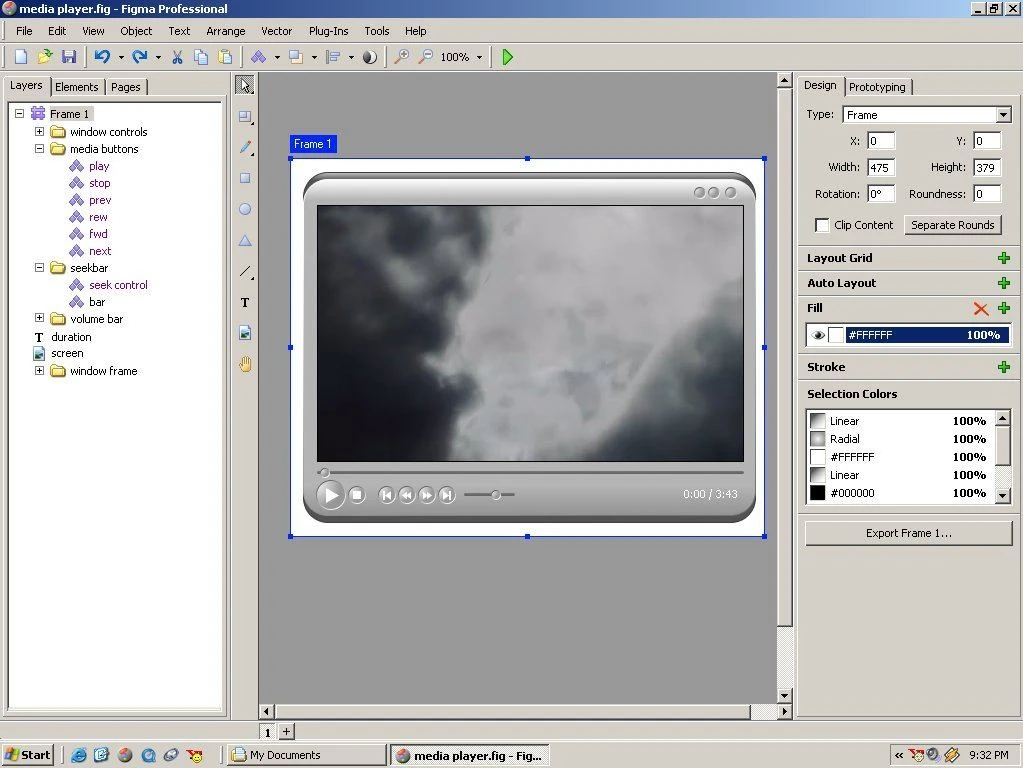Viewport: 1023px width, 768px height.
Task: Select the Pen tool in the toolbox
Action: click(x=245, y=147)
